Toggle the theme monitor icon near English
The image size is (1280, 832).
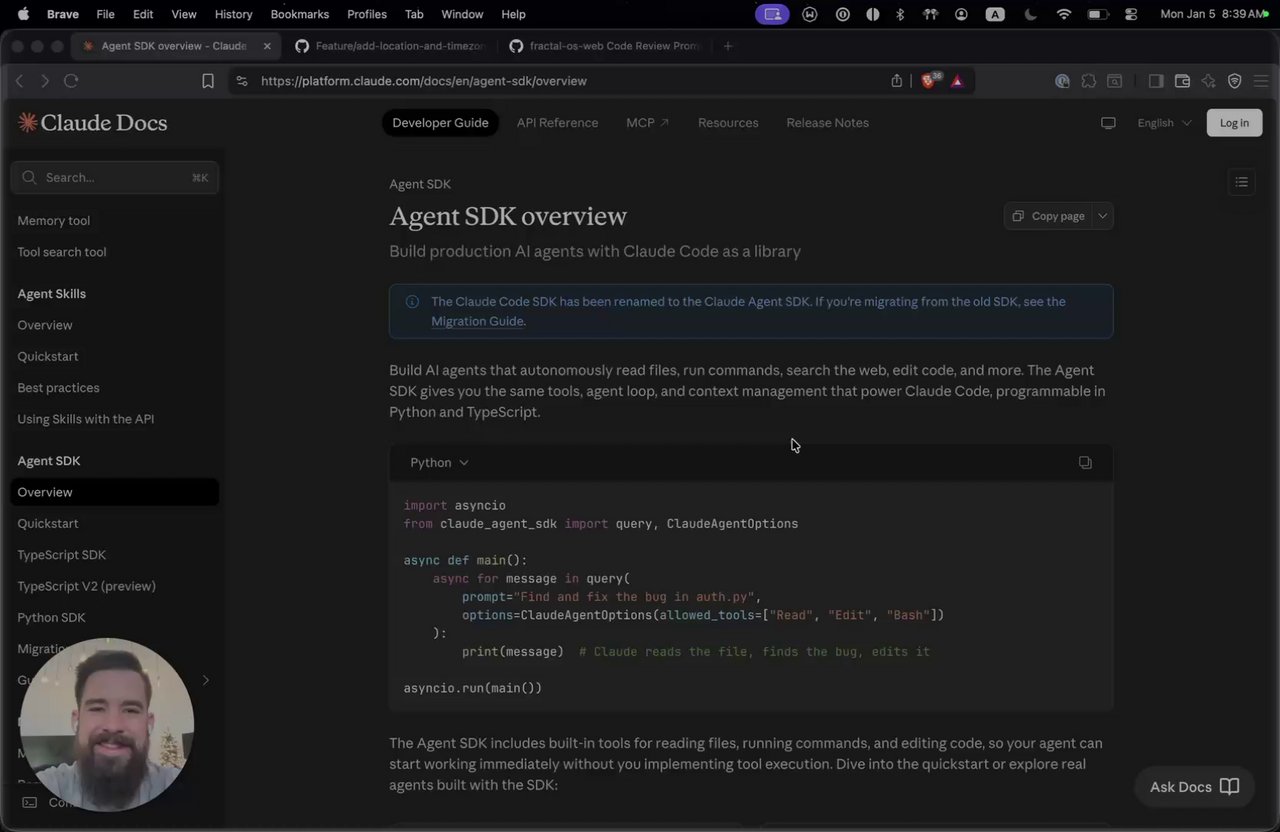pyautogui.click(x=1108, y=123)
